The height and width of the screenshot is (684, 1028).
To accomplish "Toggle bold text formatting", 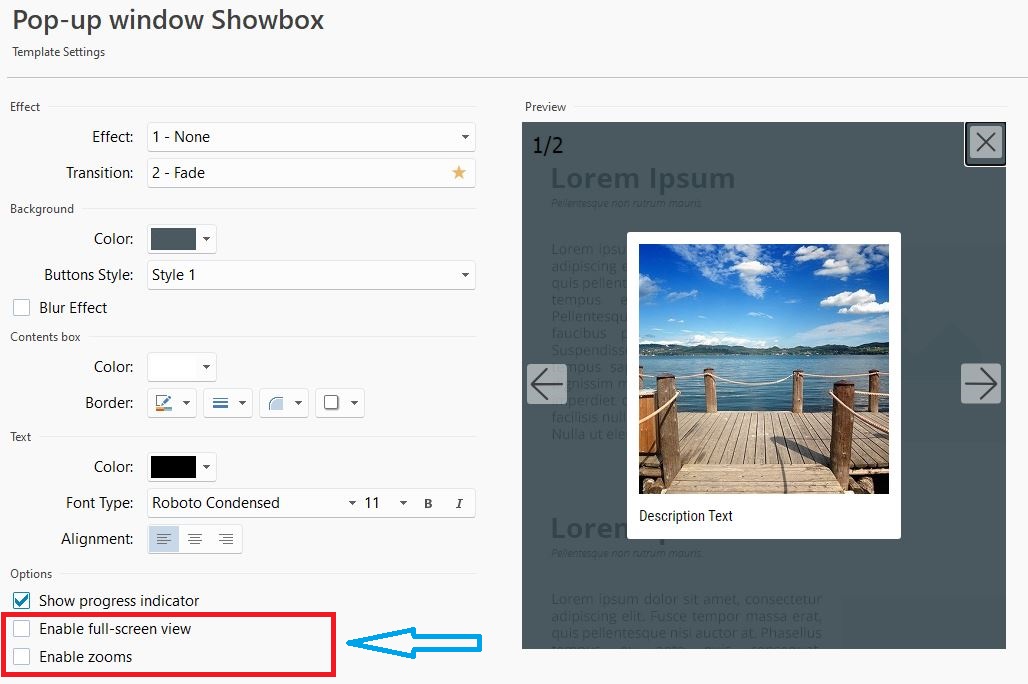I will coord(428,503).
